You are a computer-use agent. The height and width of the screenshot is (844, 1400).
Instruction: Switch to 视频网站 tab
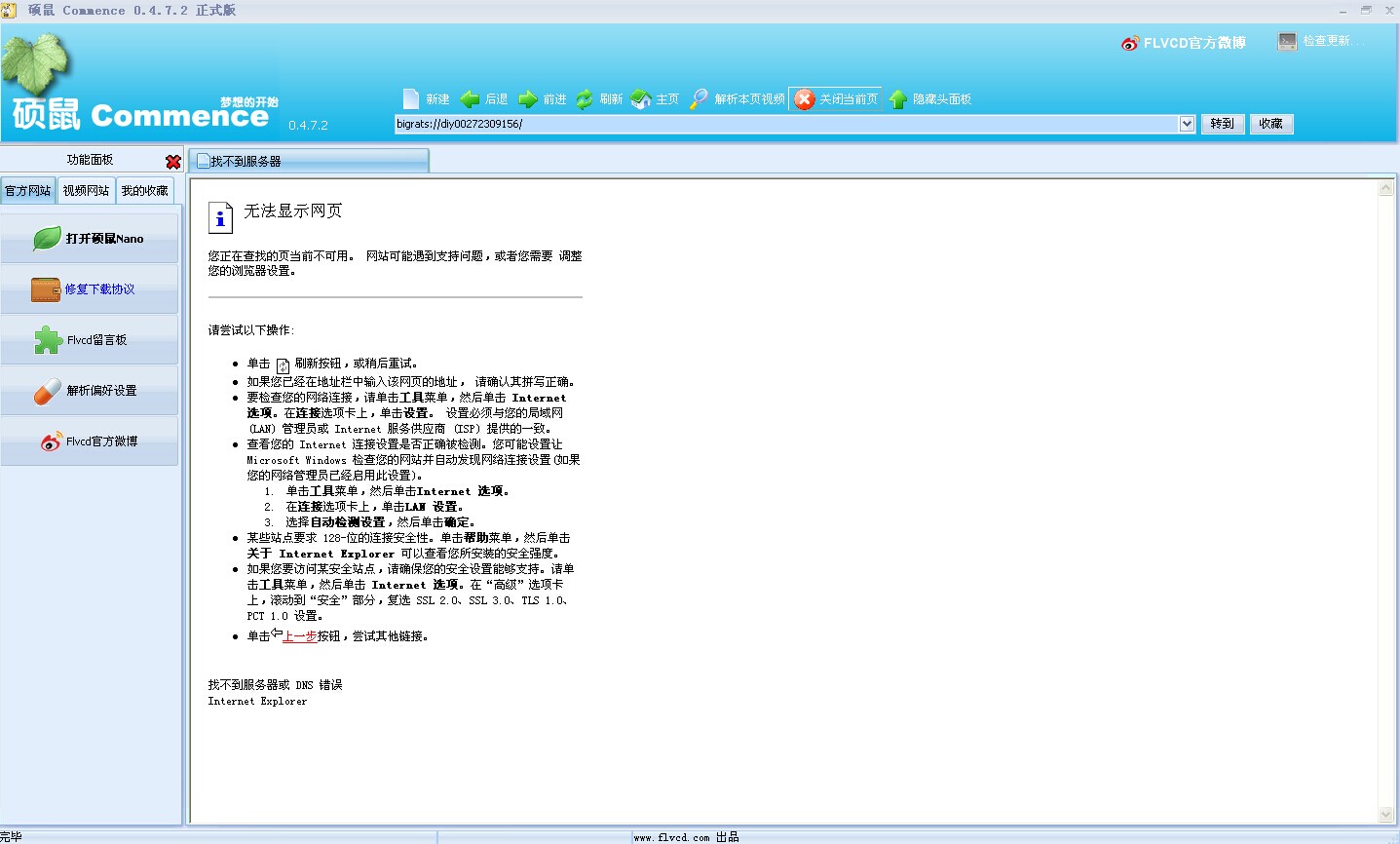86,191
